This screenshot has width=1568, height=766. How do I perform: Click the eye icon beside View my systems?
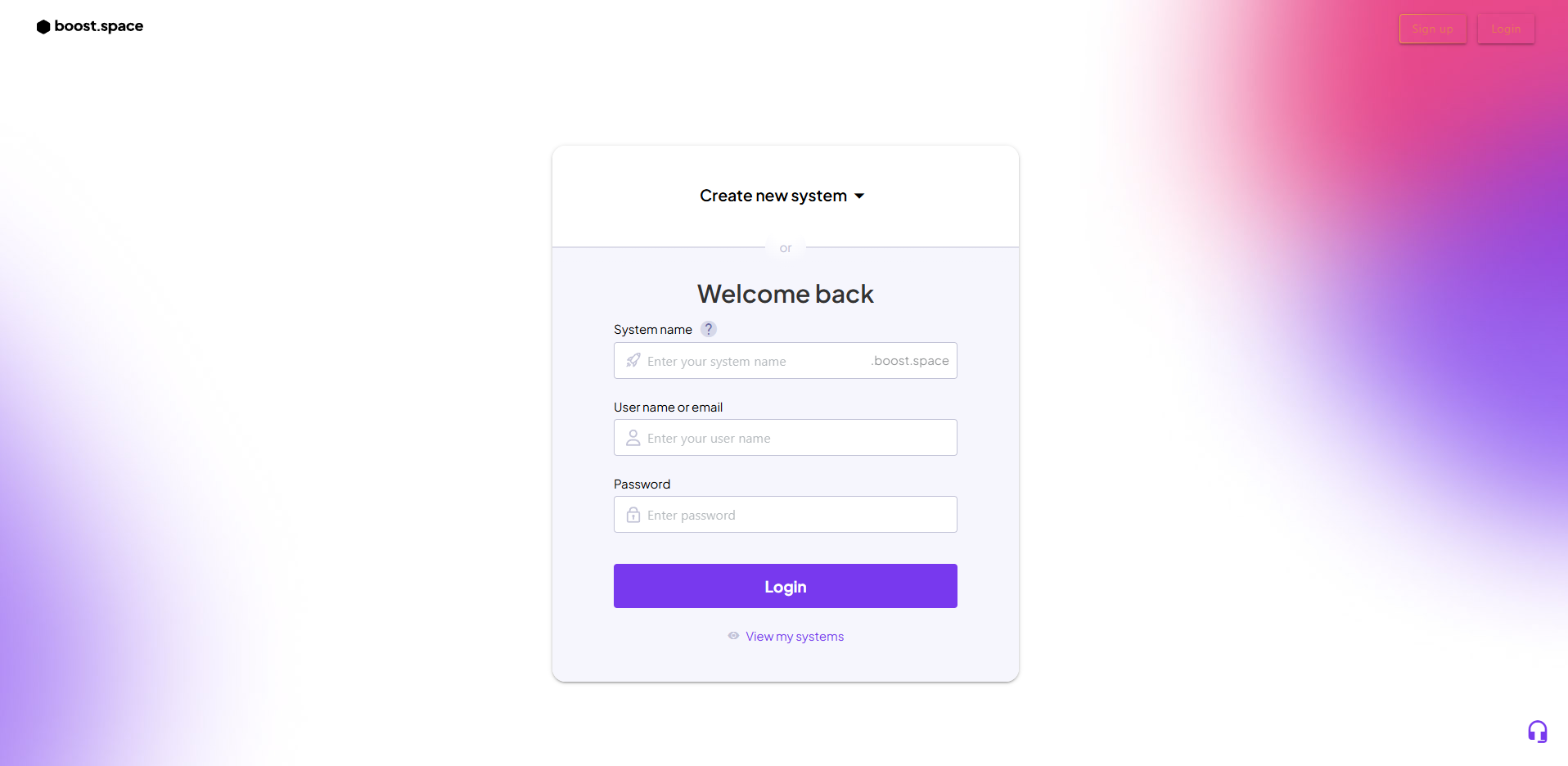click(733, 636)
